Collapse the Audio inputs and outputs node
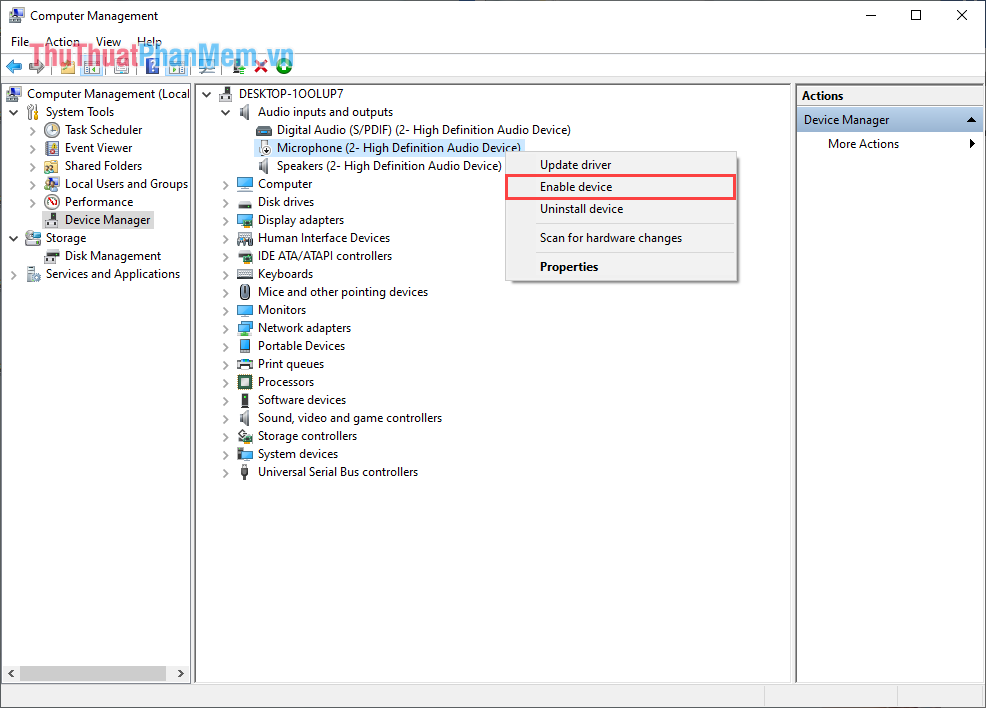This screenshot has height=708, width=986. click(x=224, y=111)
